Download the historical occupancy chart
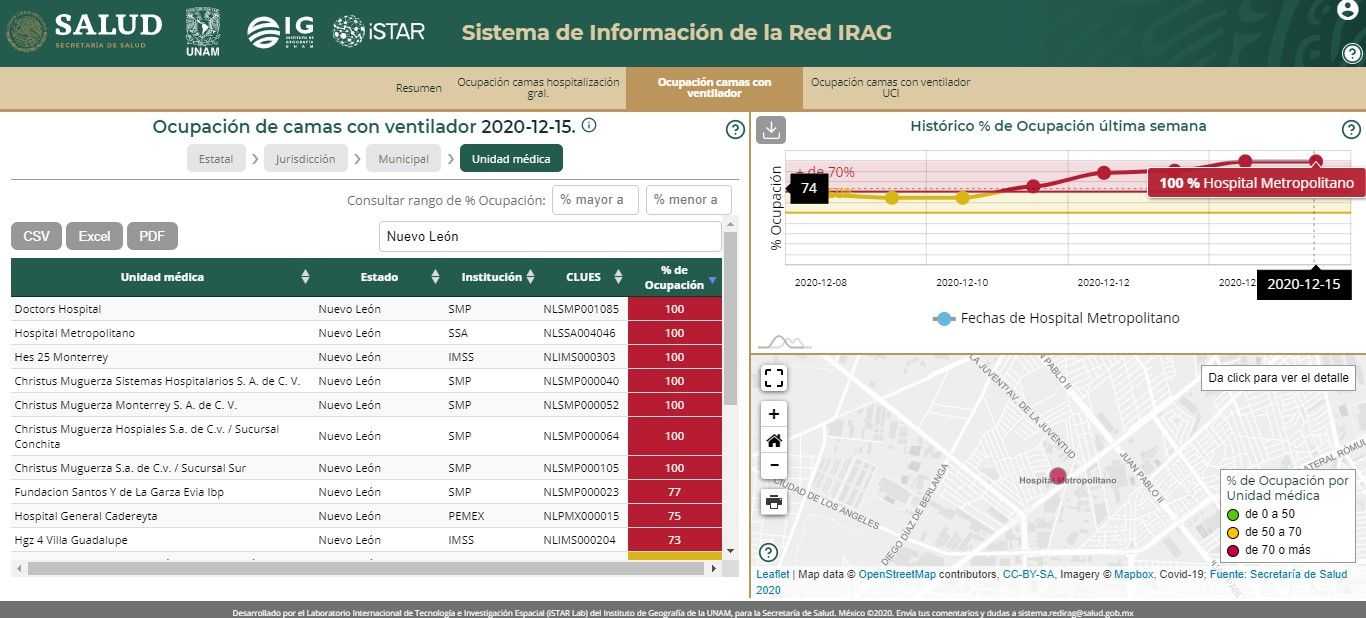The image size is (1366, 618). point(771,130)
